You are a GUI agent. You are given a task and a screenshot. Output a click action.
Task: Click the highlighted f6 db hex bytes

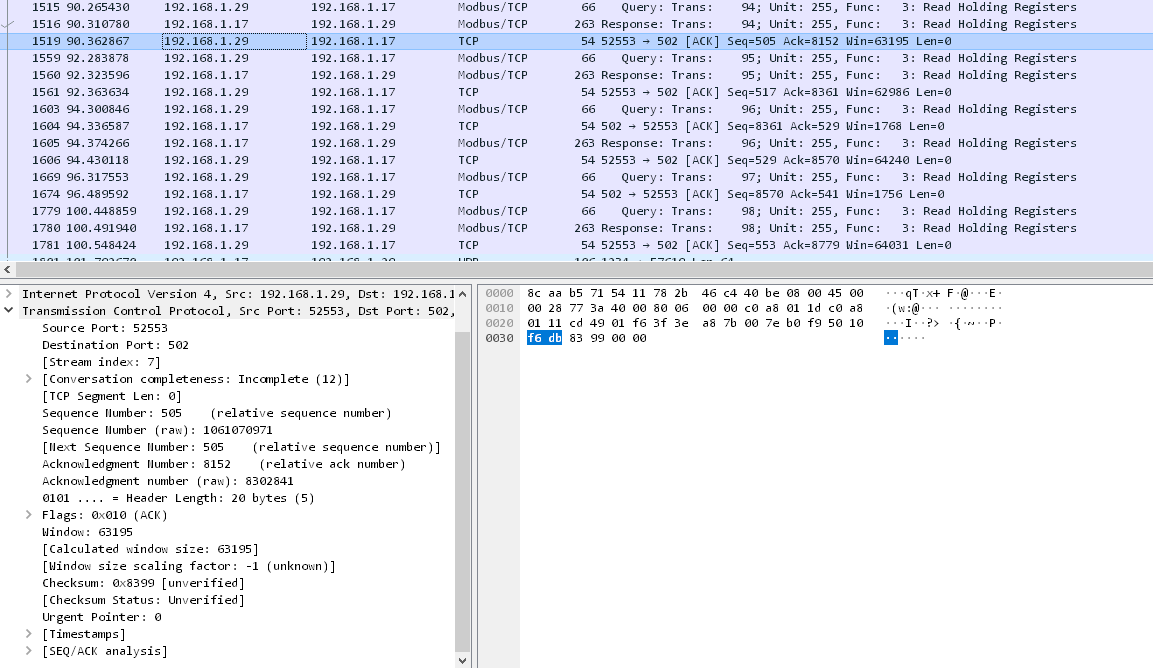pos(544,338)
